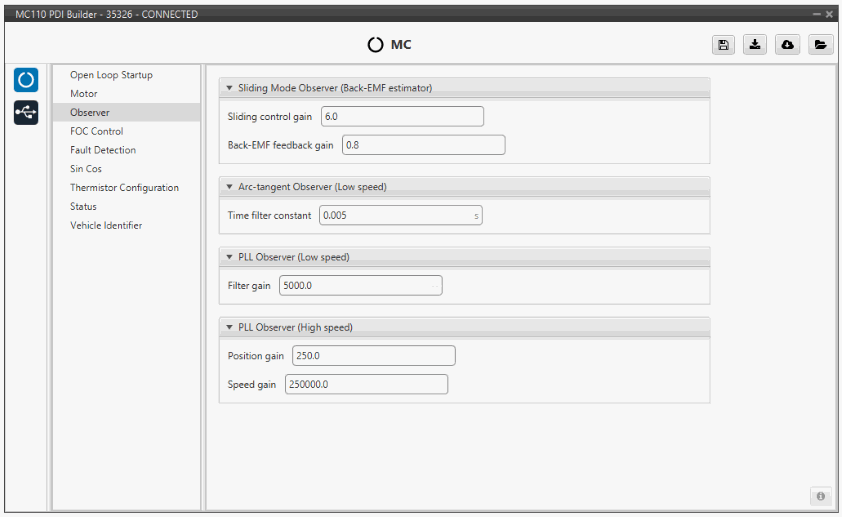
Task: Click the info icon at bottom right
Action: (820, 496)
